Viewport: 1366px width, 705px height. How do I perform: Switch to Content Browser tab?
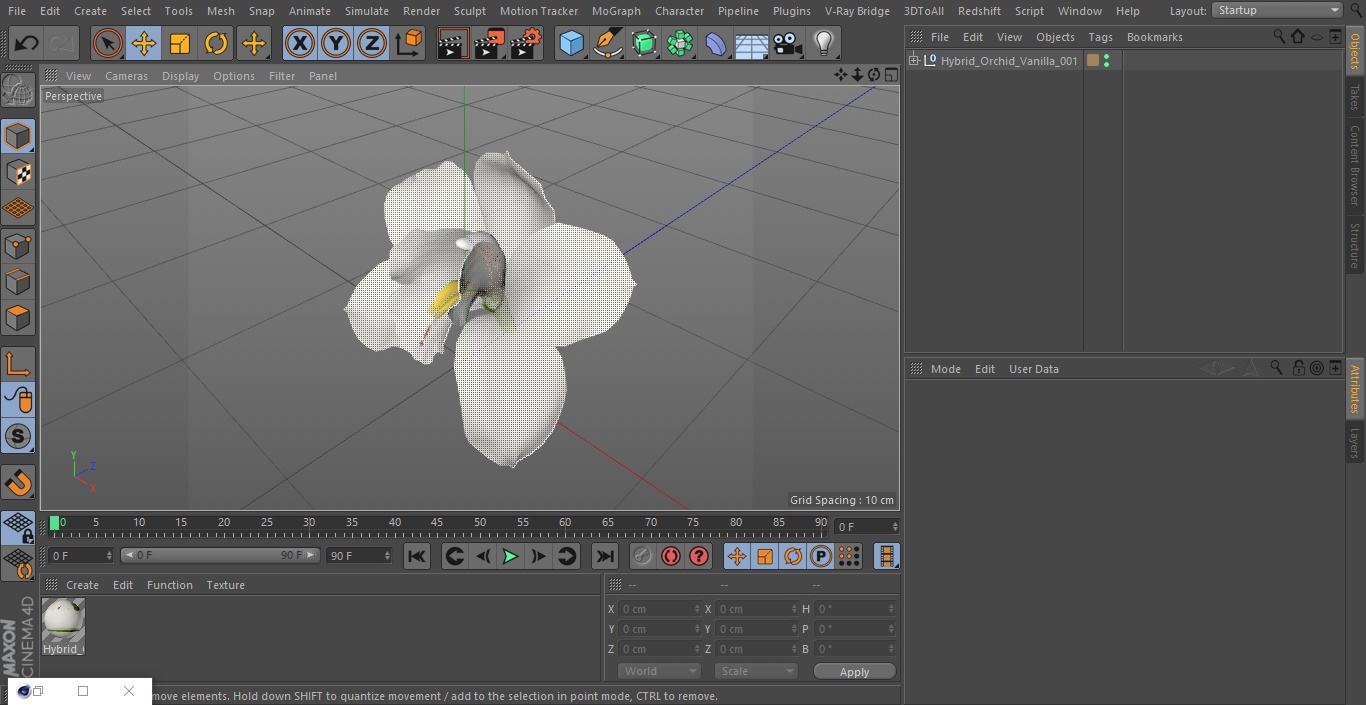[1355, 165]
